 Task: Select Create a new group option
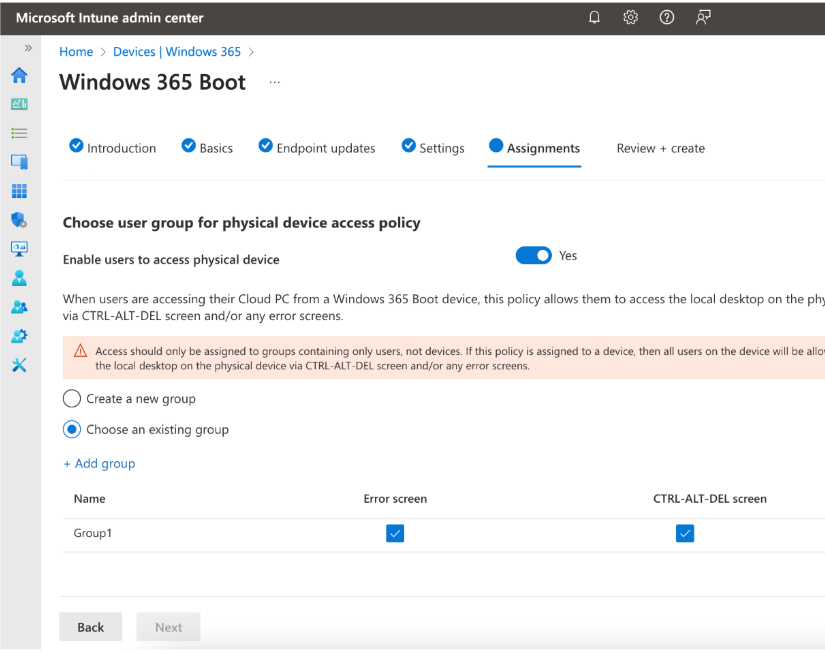[72, 399]
